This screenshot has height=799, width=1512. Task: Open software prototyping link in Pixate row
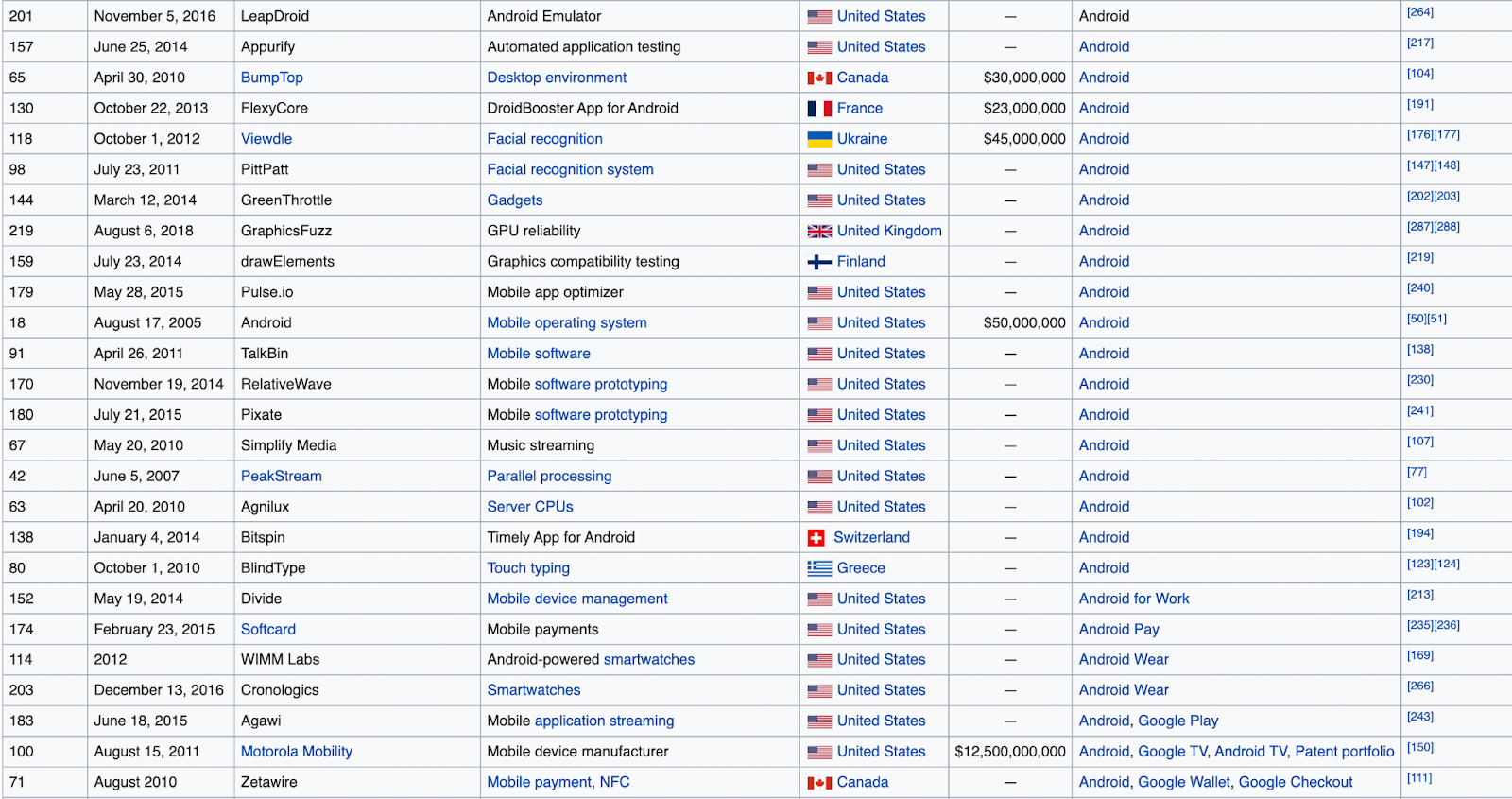point(601,414)
